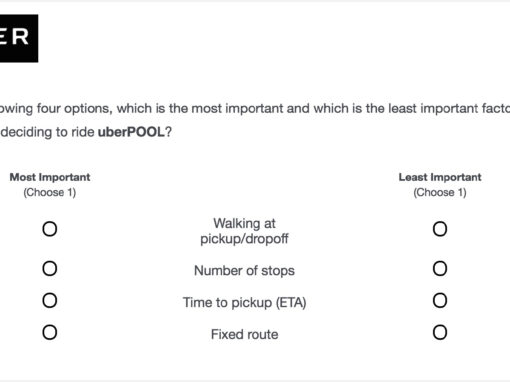
Task: Select Least Important for Number of stops
Action: point(440,269)
